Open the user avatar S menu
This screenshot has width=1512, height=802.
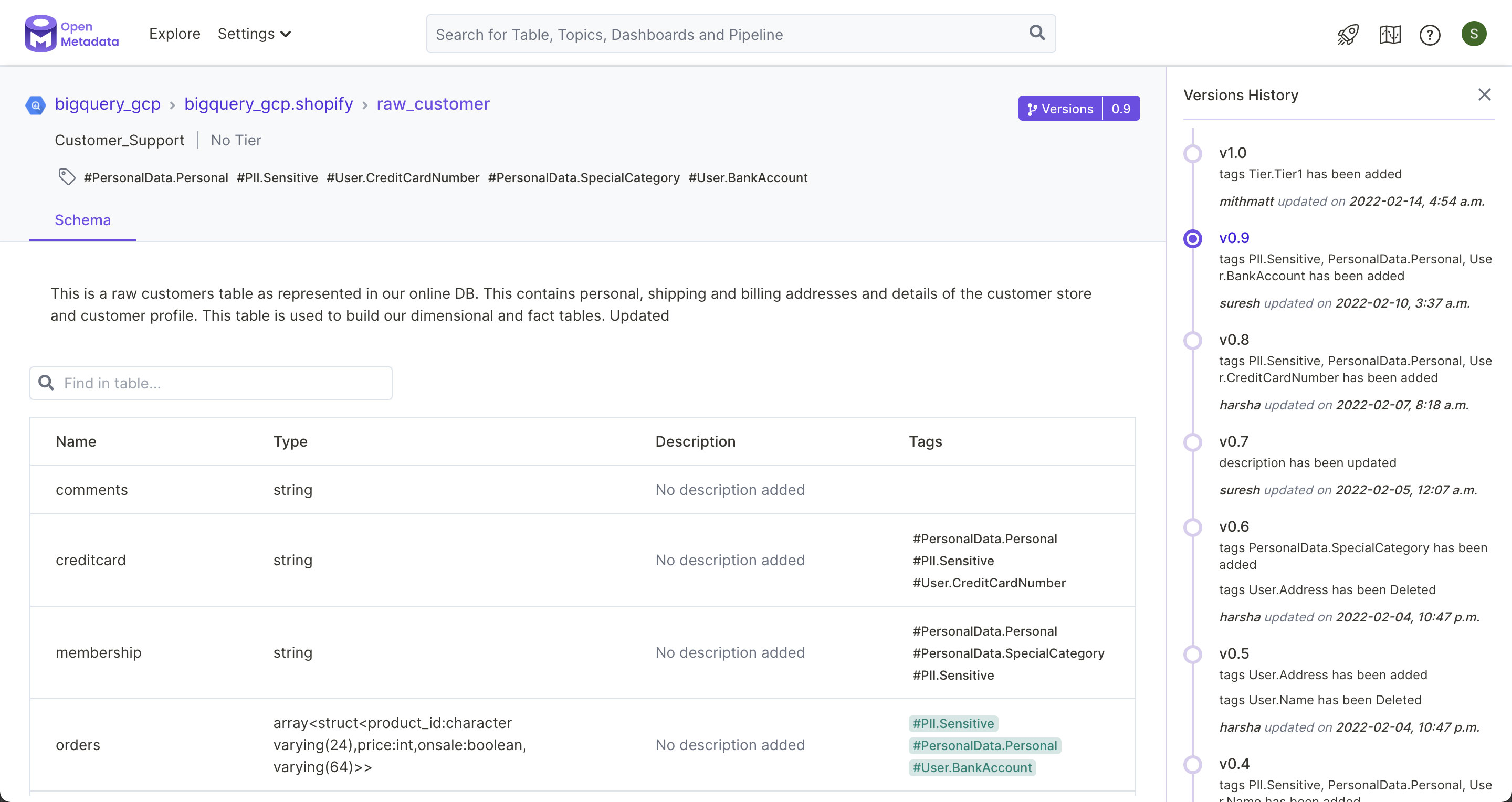tap(1473, 34)
